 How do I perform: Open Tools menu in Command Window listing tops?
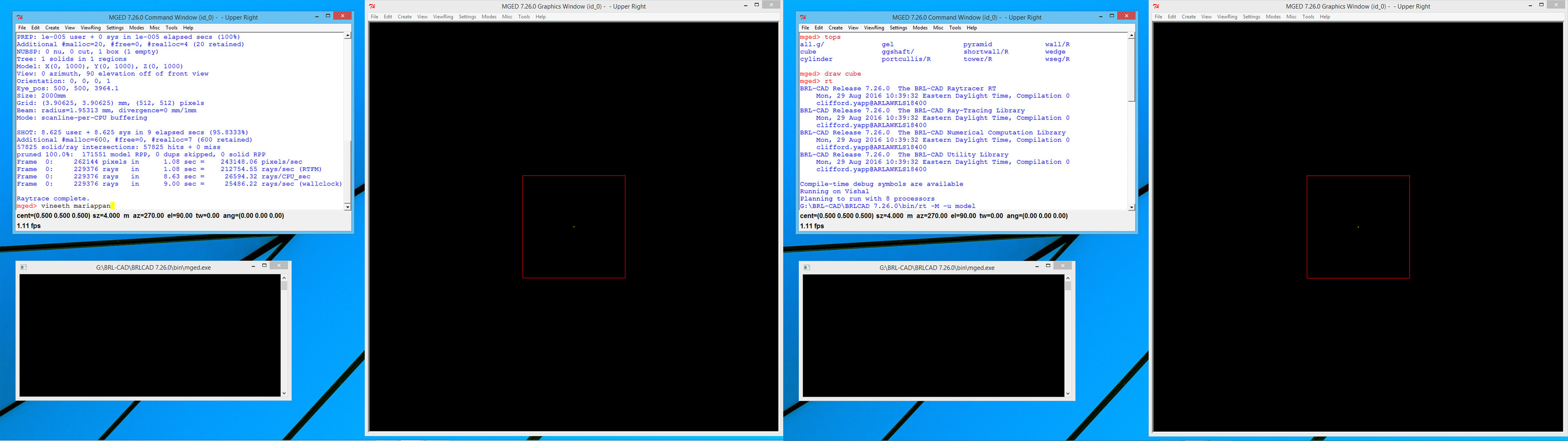(955, 27)
